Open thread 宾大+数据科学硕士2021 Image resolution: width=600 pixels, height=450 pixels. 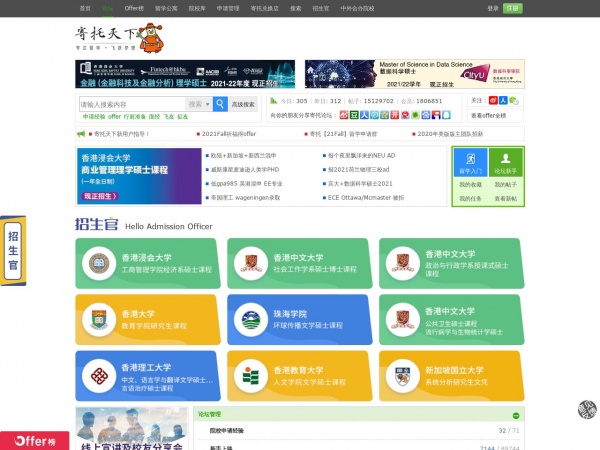(x=360, y=184)
